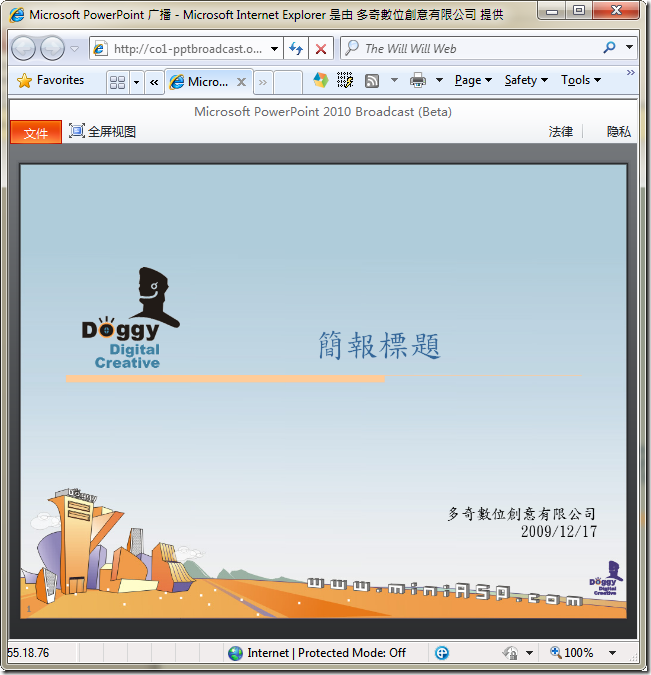Open the 文件 file tab
This screenshot has width=651, height=675.
[x=36, y=132]
